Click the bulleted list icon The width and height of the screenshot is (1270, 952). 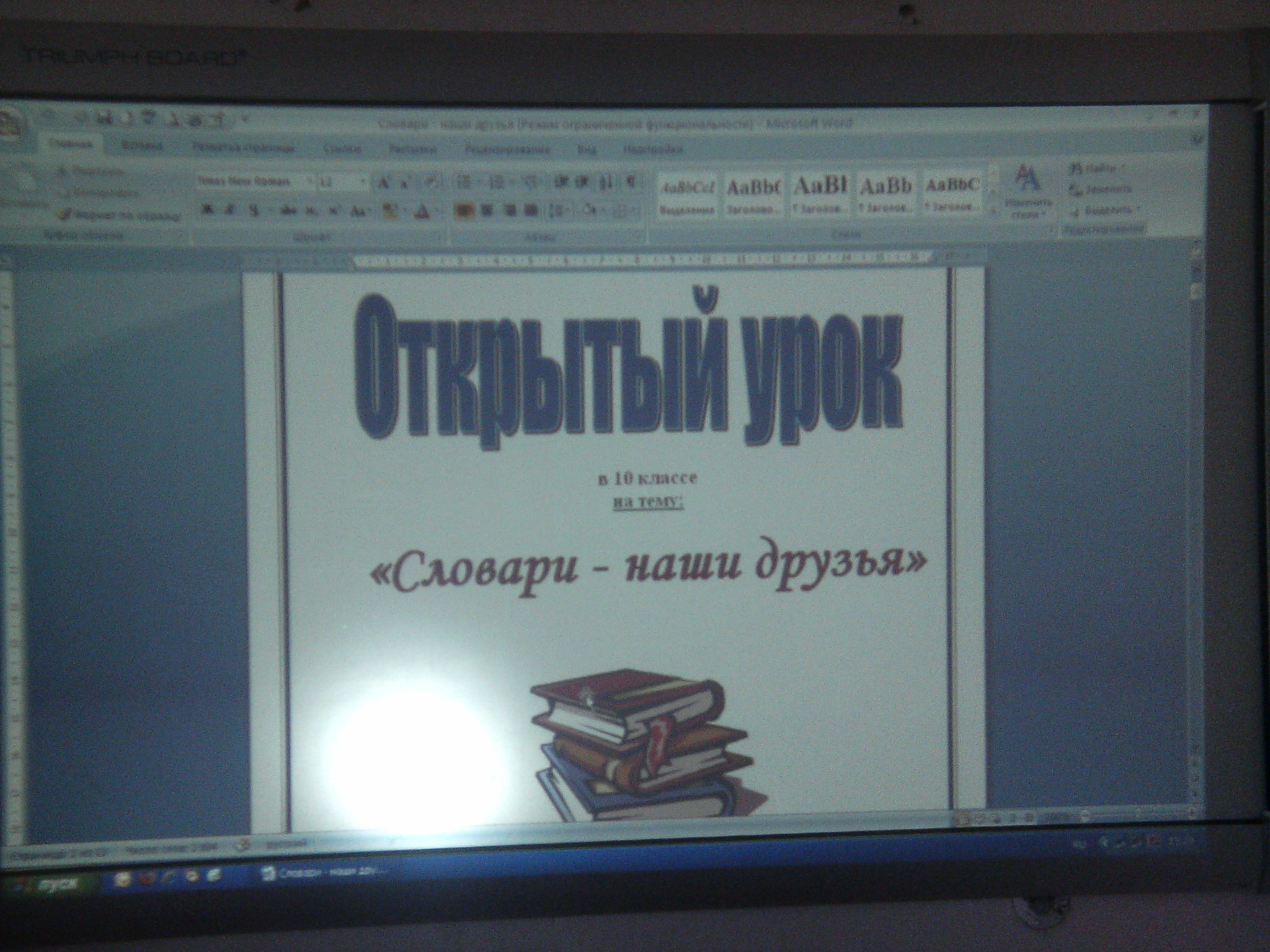click(464, 183)
